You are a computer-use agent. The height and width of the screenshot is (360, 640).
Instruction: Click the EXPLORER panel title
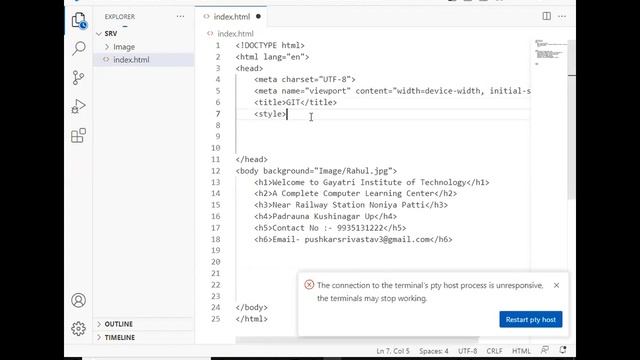(x=120, y=17)
